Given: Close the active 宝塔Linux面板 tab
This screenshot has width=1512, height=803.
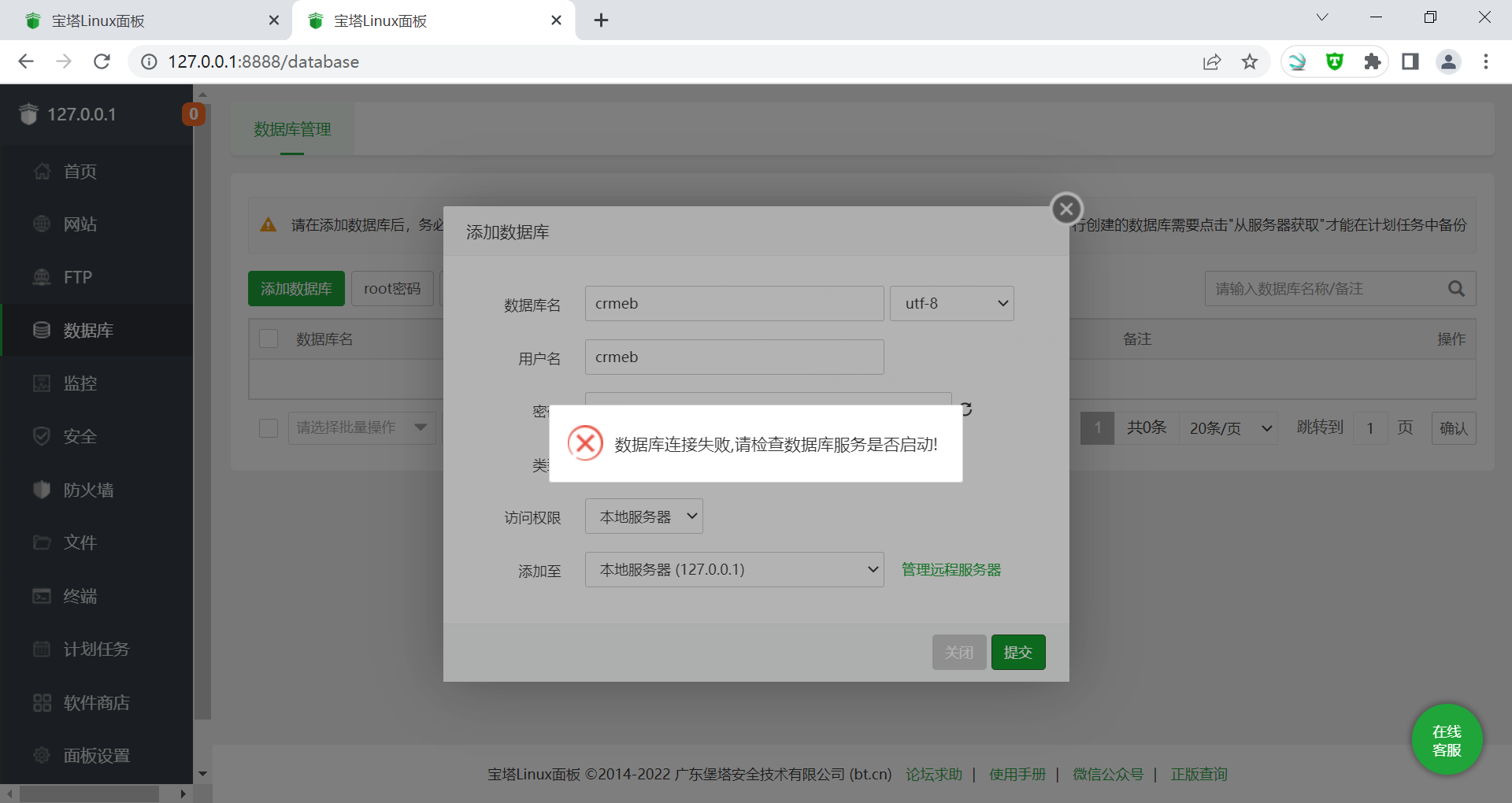Looking at the screenshot, I should tap(556, 20).
